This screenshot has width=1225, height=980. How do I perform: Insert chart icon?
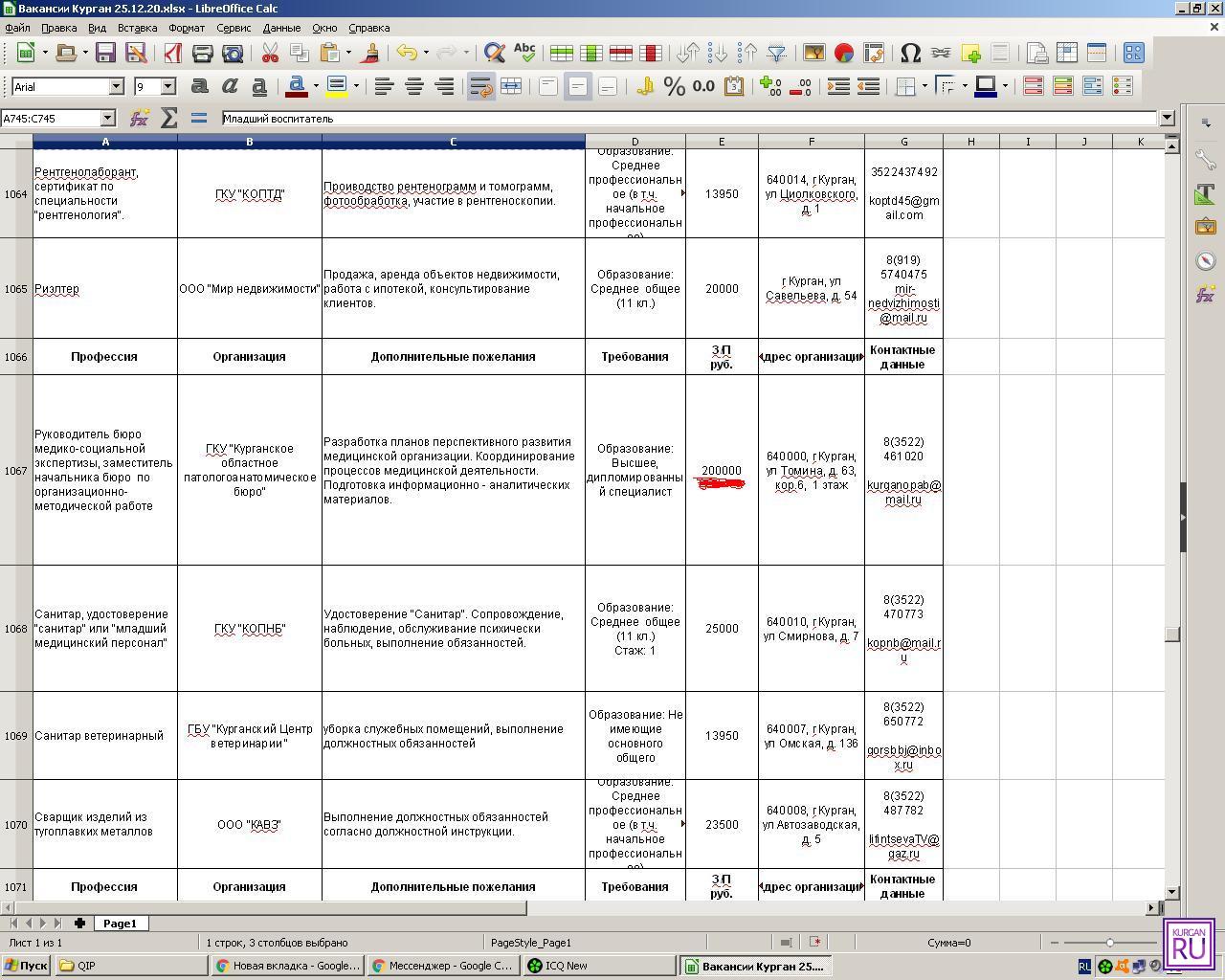point(844,53)
